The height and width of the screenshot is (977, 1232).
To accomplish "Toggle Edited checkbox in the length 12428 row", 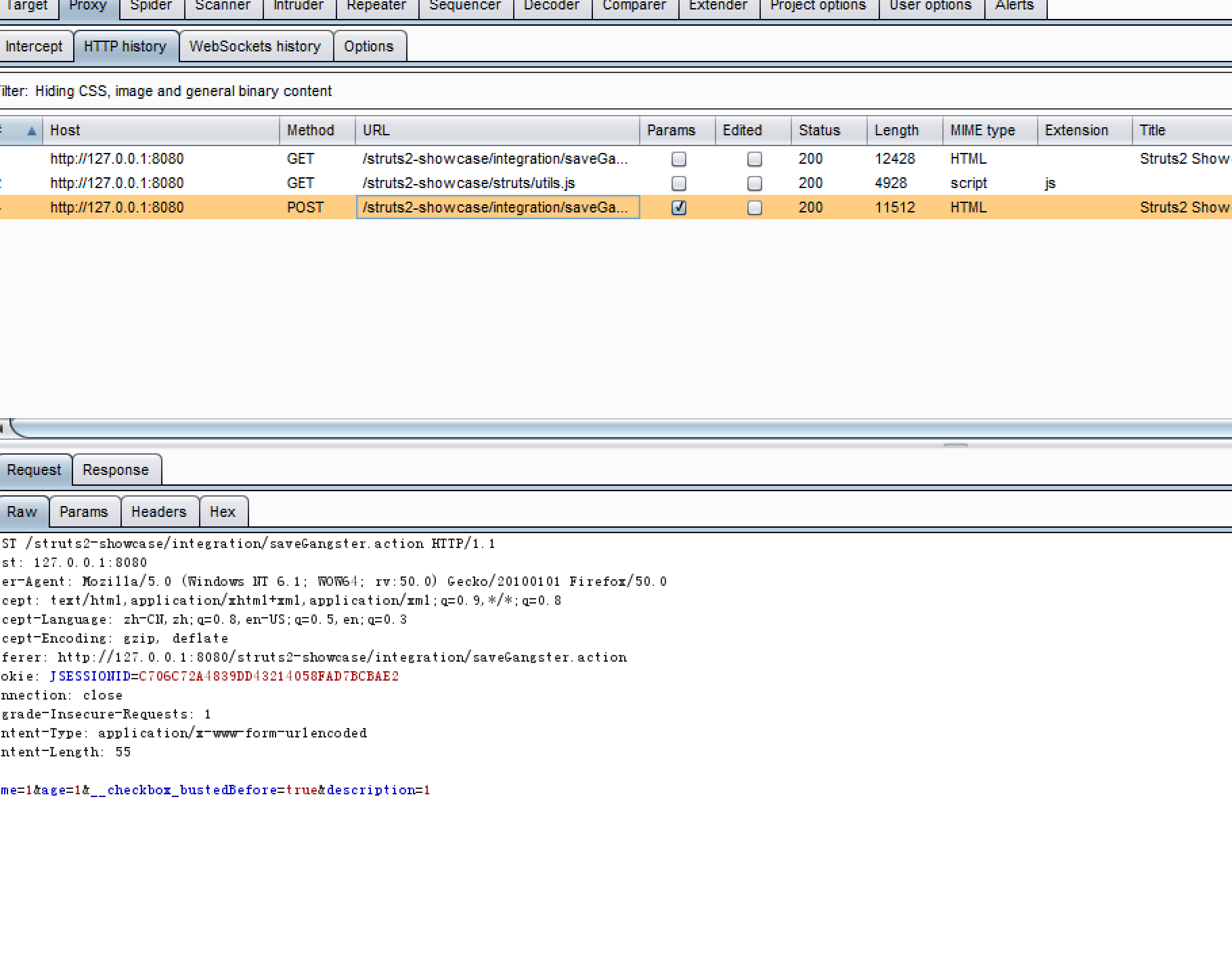I will point(755,159).
